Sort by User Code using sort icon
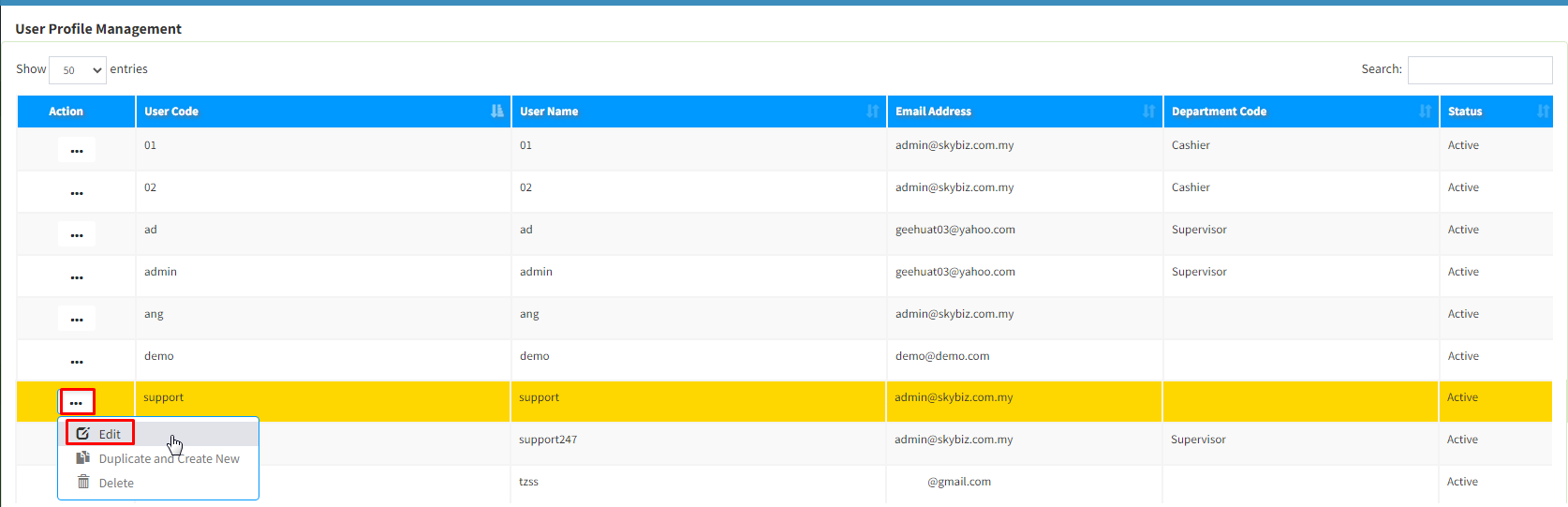This screenshot has height=507, width=1568. (496, 112)
